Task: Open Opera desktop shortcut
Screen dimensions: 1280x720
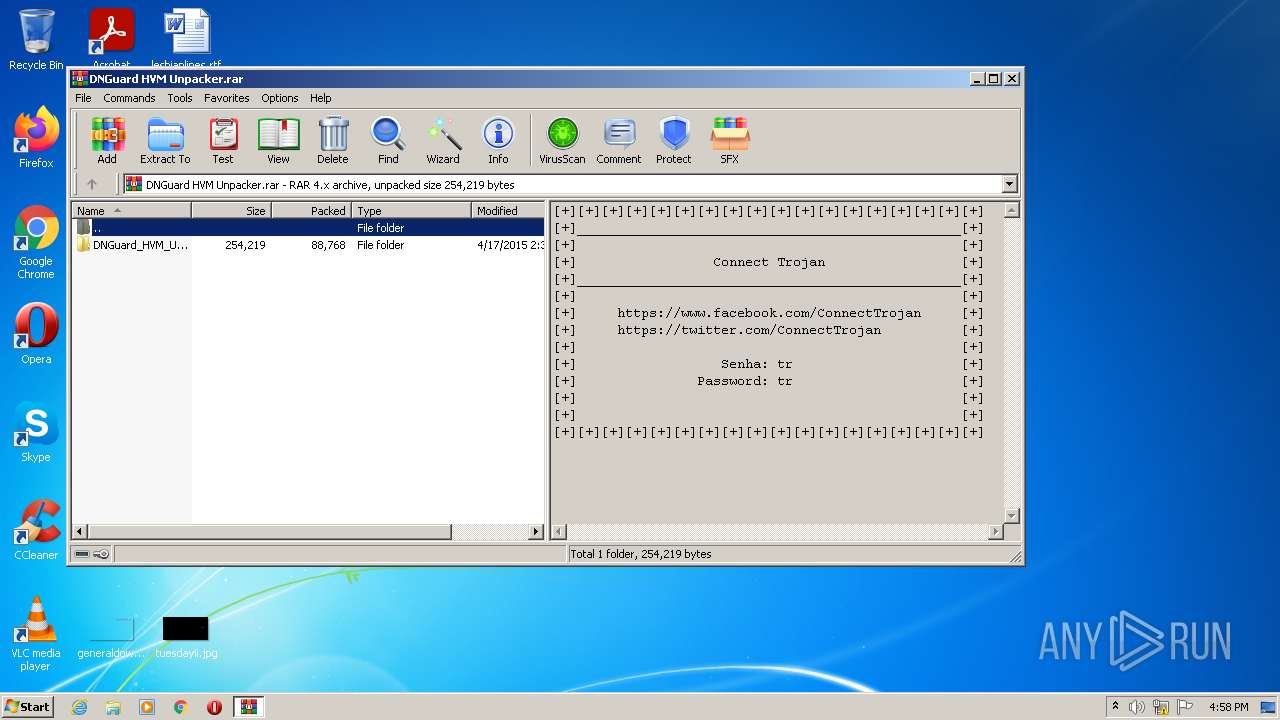Action: 36,334
